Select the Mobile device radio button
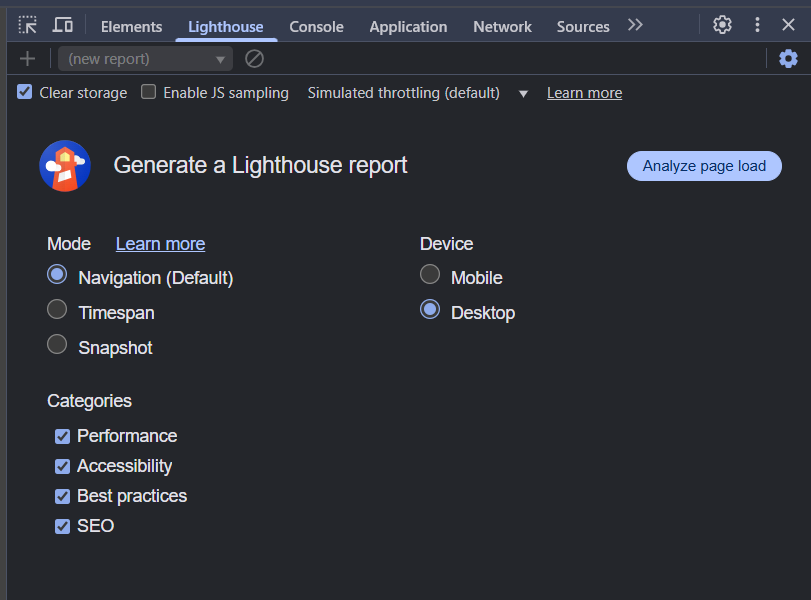This screenshot has width=811, height=600. coord(430,275)
